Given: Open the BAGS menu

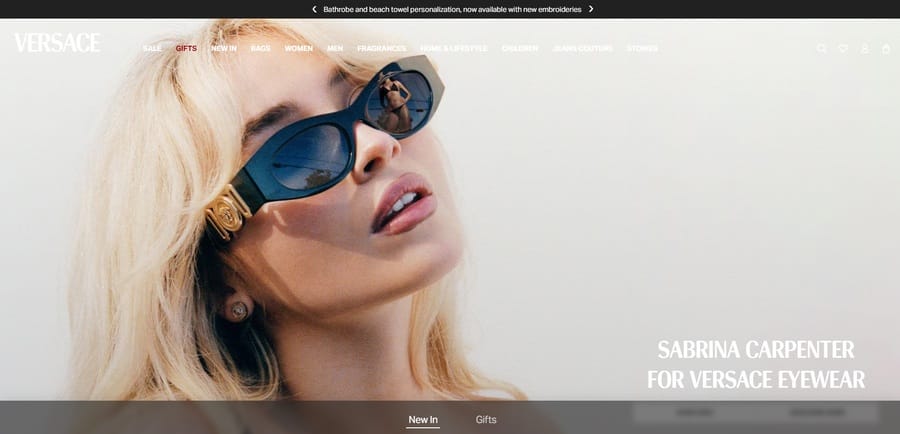Looking at the screenshot, I should (x=261, y=49).
